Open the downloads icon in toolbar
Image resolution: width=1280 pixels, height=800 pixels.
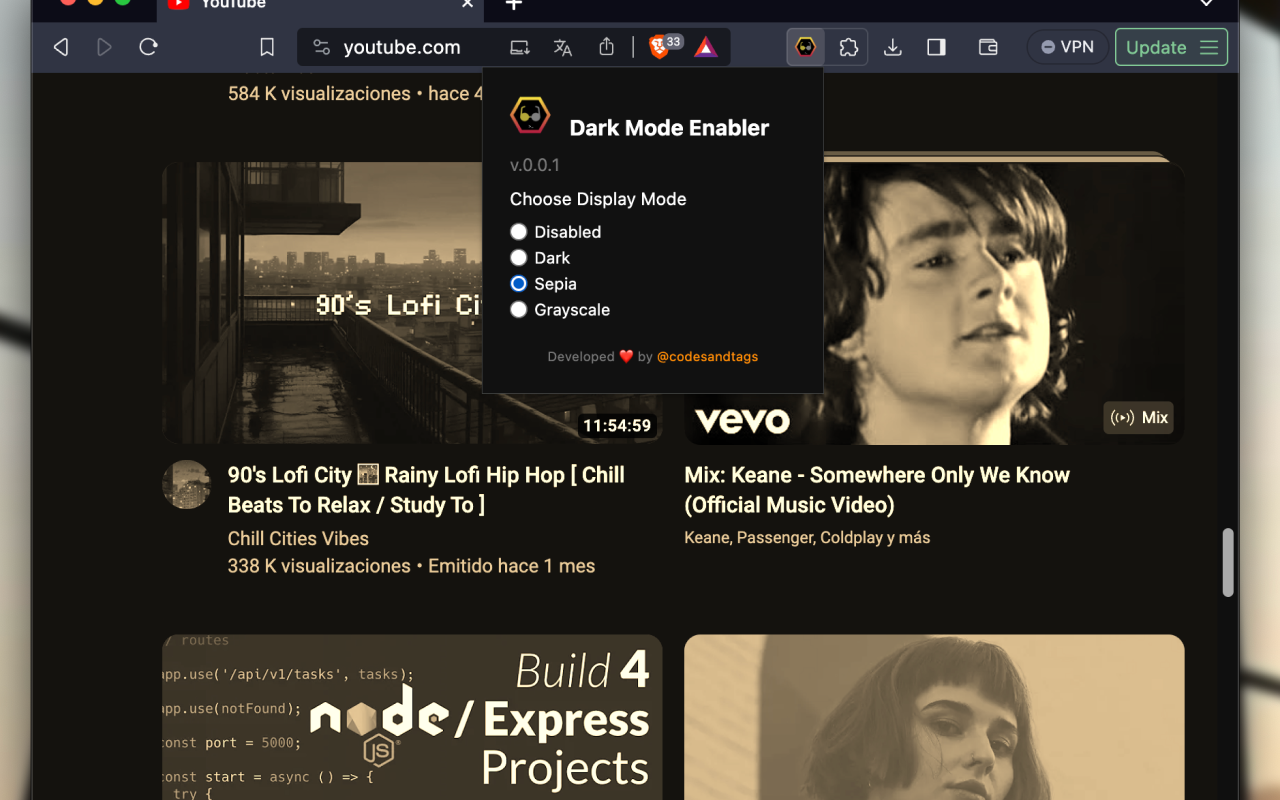(893, 47)
